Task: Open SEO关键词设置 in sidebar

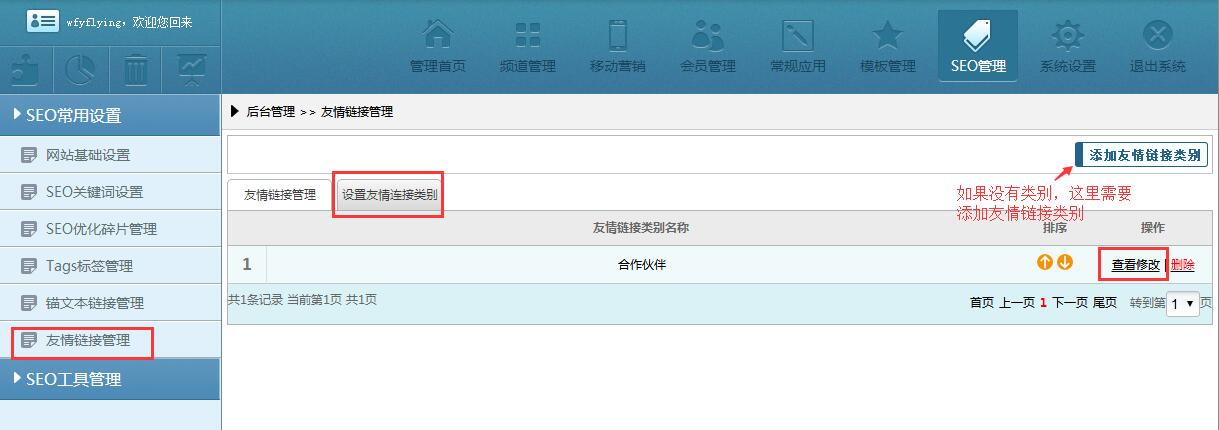Action: [94, 192]
